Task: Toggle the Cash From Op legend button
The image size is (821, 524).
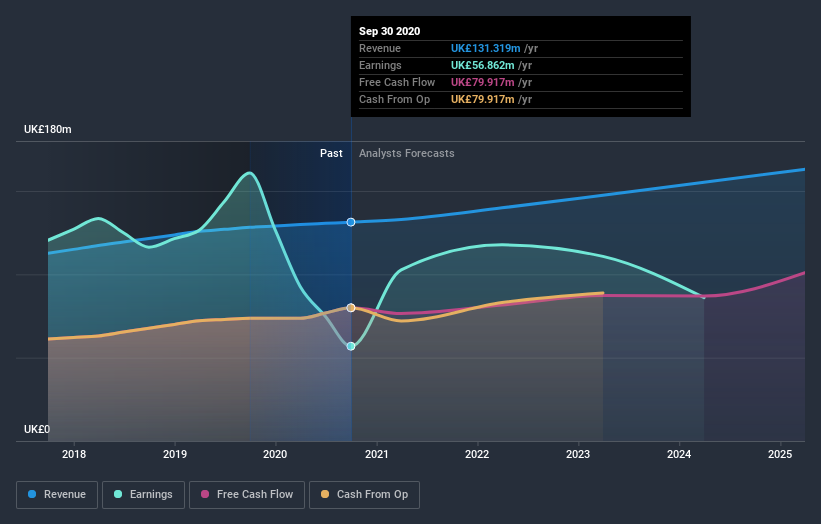Action: click(364, 495)
